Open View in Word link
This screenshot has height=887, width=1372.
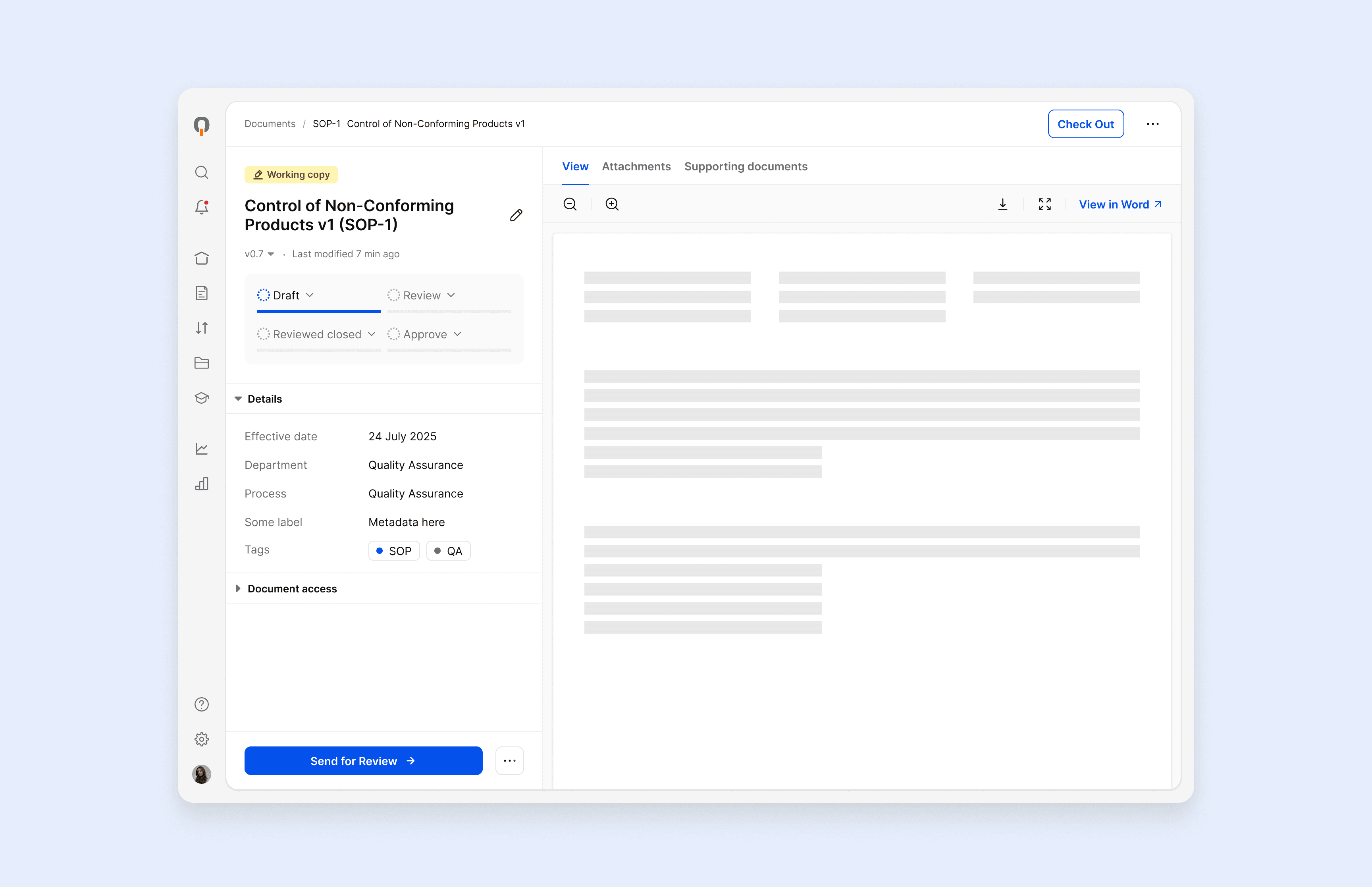(1120, 204)
